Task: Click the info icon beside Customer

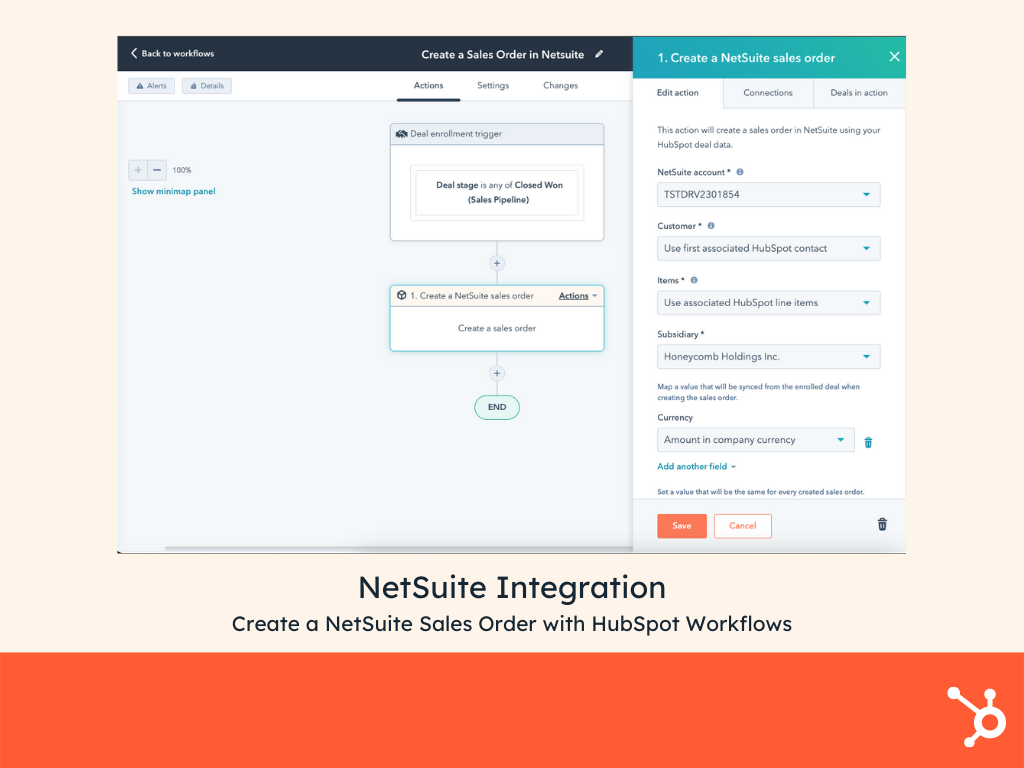Action: click(711, 226)
